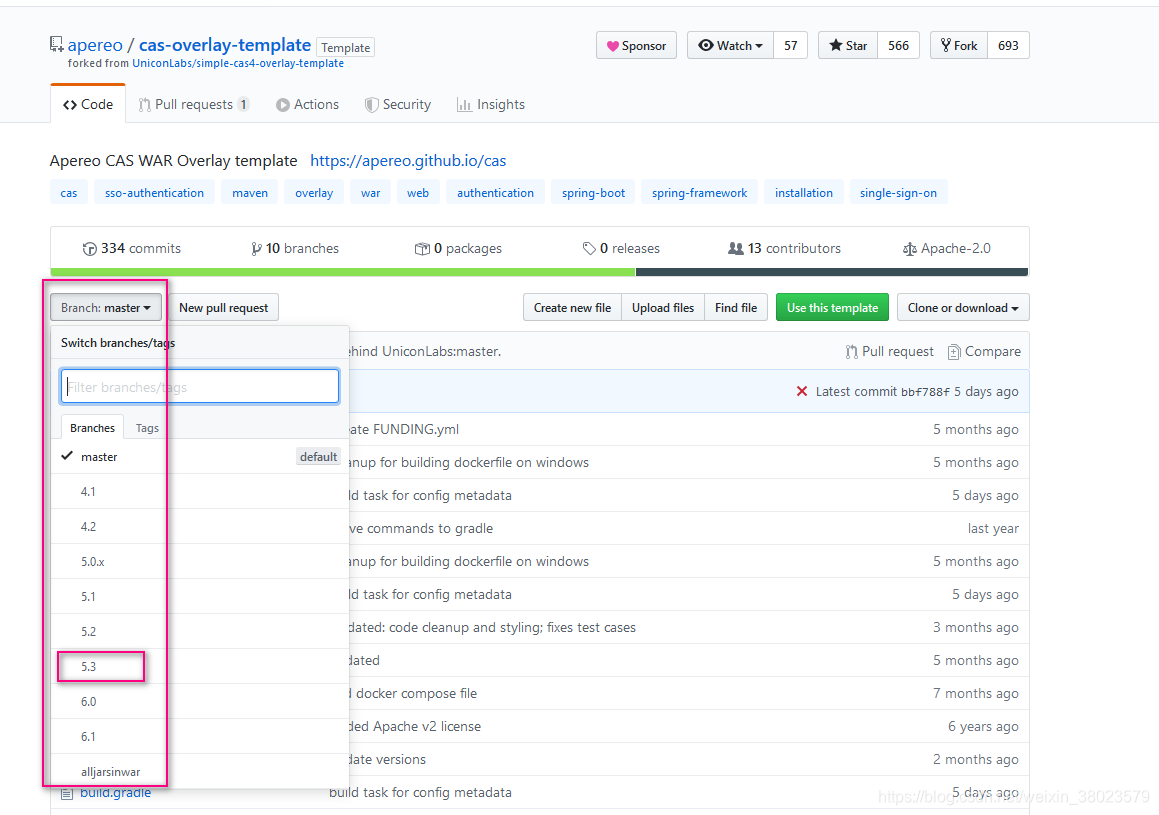This screenshot has width=1159, height=815.
Task: View 13 contributors
Action: pos(784,248)
